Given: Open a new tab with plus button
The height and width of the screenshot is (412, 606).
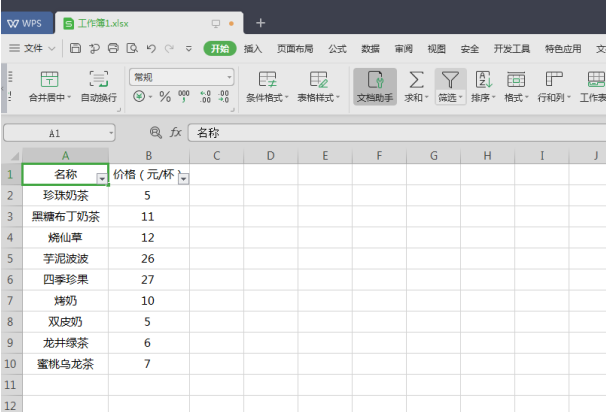Looking at the screenshot, I should (x=260, y=23).
